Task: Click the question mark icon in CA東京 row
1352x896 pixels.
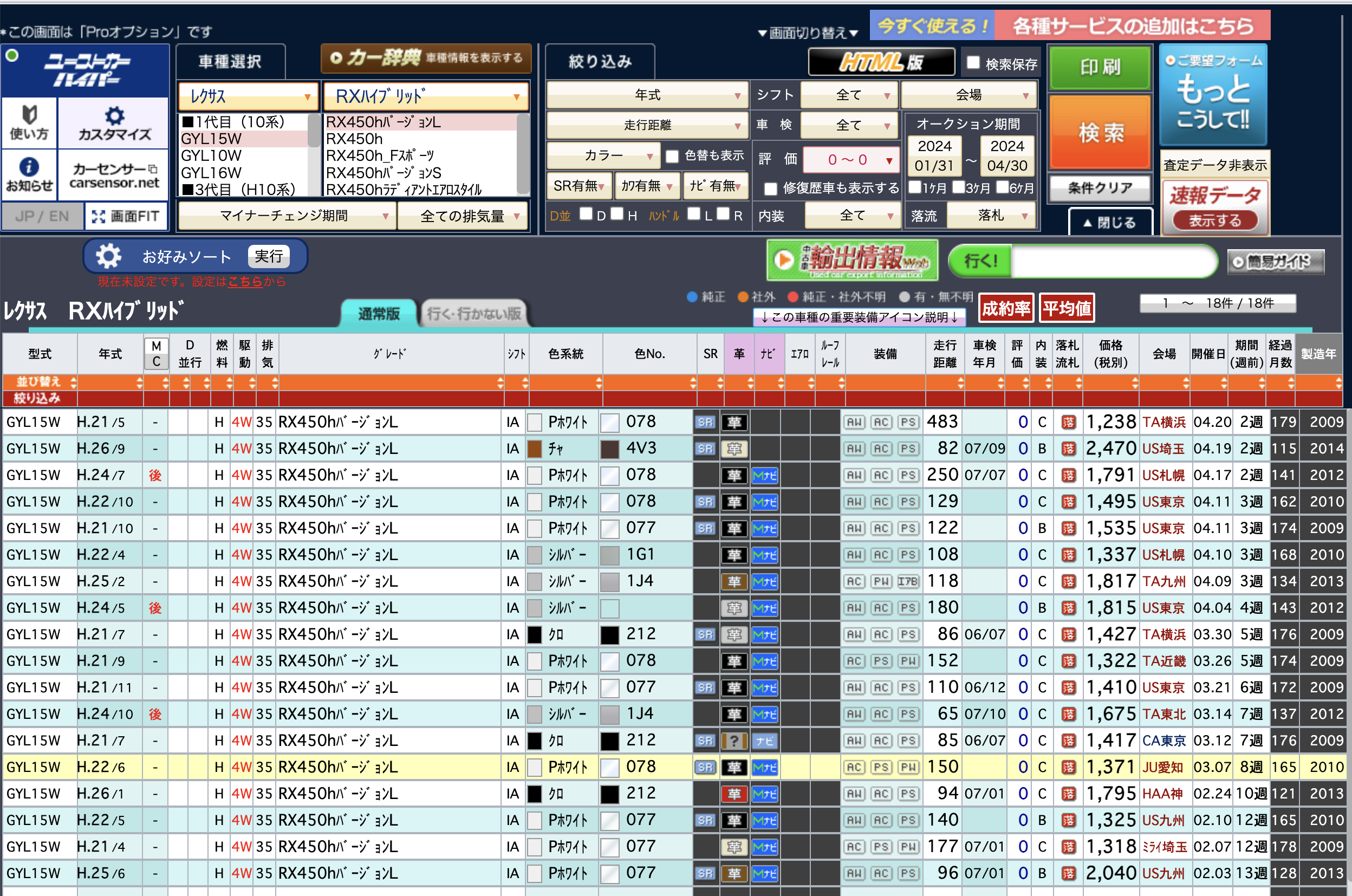Action: [734, 741]
